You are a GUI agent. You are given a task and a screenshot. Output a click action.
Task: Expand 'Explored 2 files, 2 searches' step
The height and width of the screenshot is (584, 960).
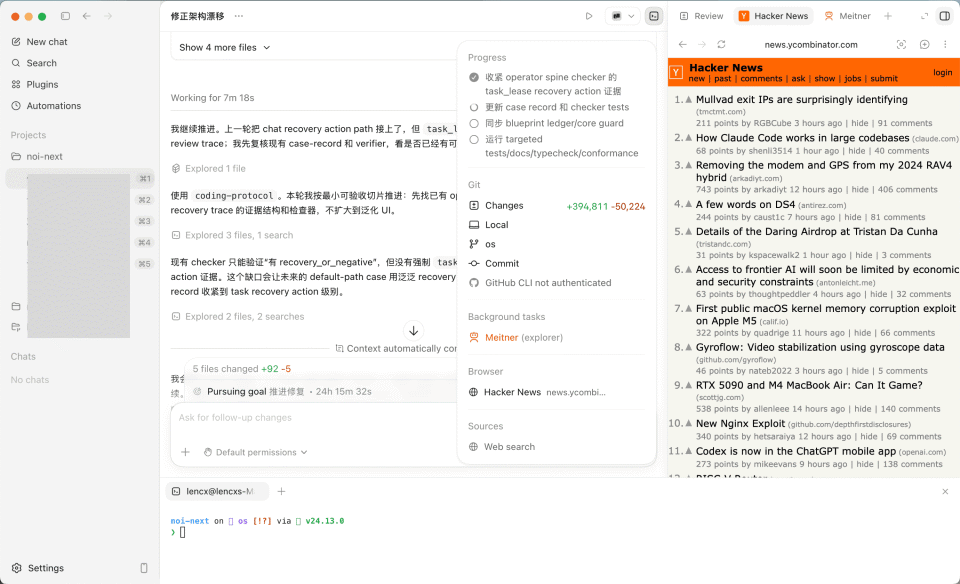[x=238, y=316]
